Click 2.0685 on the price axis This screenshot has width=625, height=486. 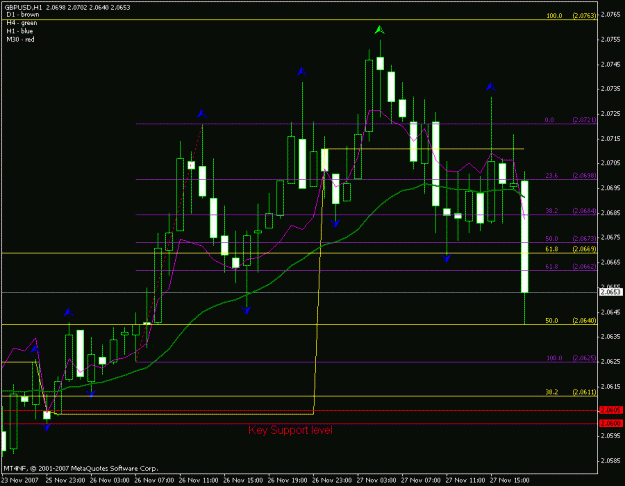click(611, 213)
